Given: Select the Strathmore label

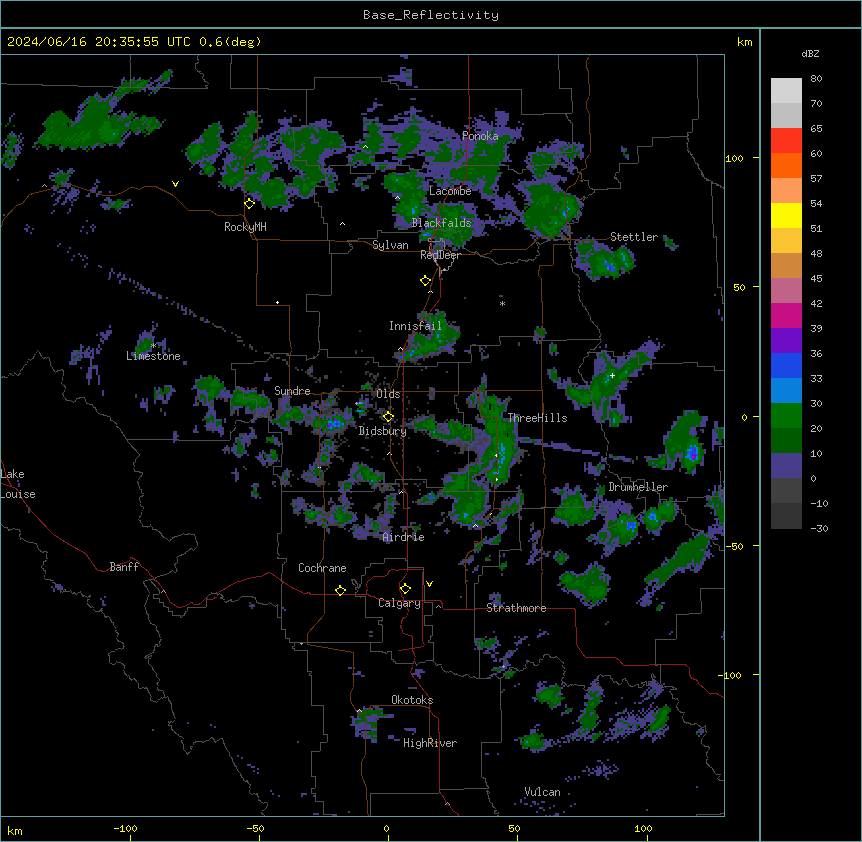Looking at the screenshot, I should (x=516, y=608).
